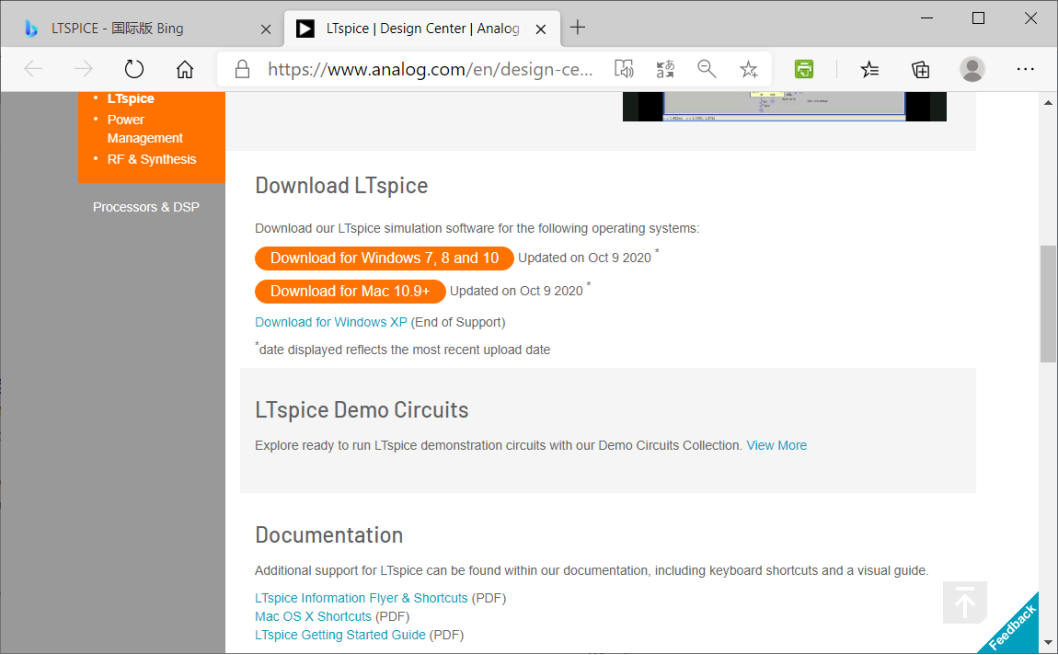This screenshot has height=655, width=1058.
Task: Click the Download LTspice heading
Action: (x=341, y=186)
